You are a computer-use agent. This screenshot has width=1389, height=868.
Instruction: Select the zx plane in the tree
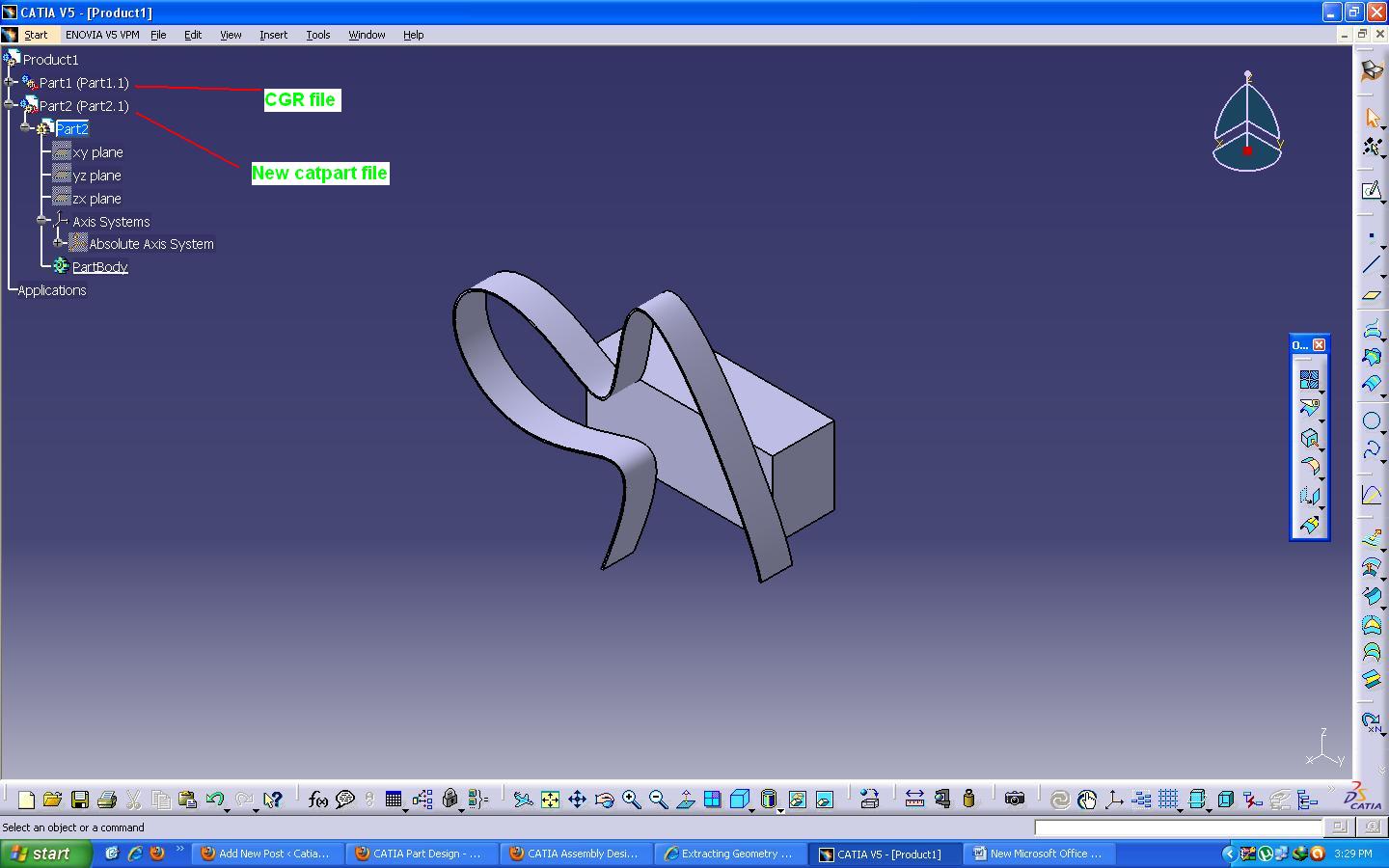click(96, 199)
